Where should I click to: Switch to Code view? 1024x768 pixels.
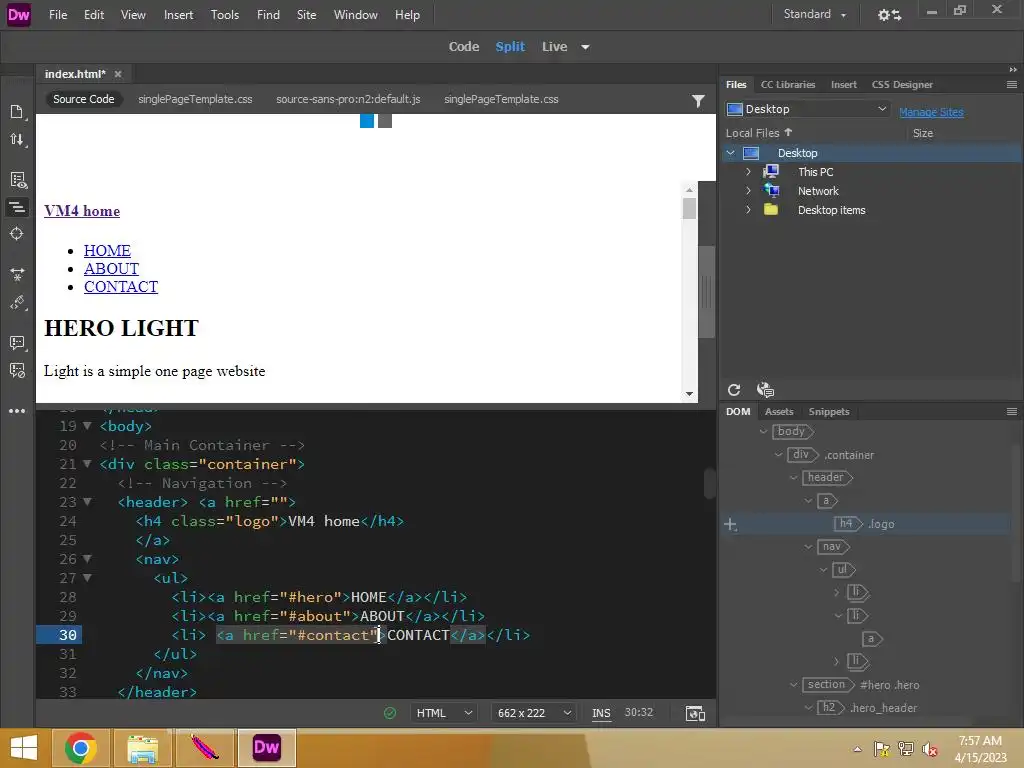(x=464, y=47)
